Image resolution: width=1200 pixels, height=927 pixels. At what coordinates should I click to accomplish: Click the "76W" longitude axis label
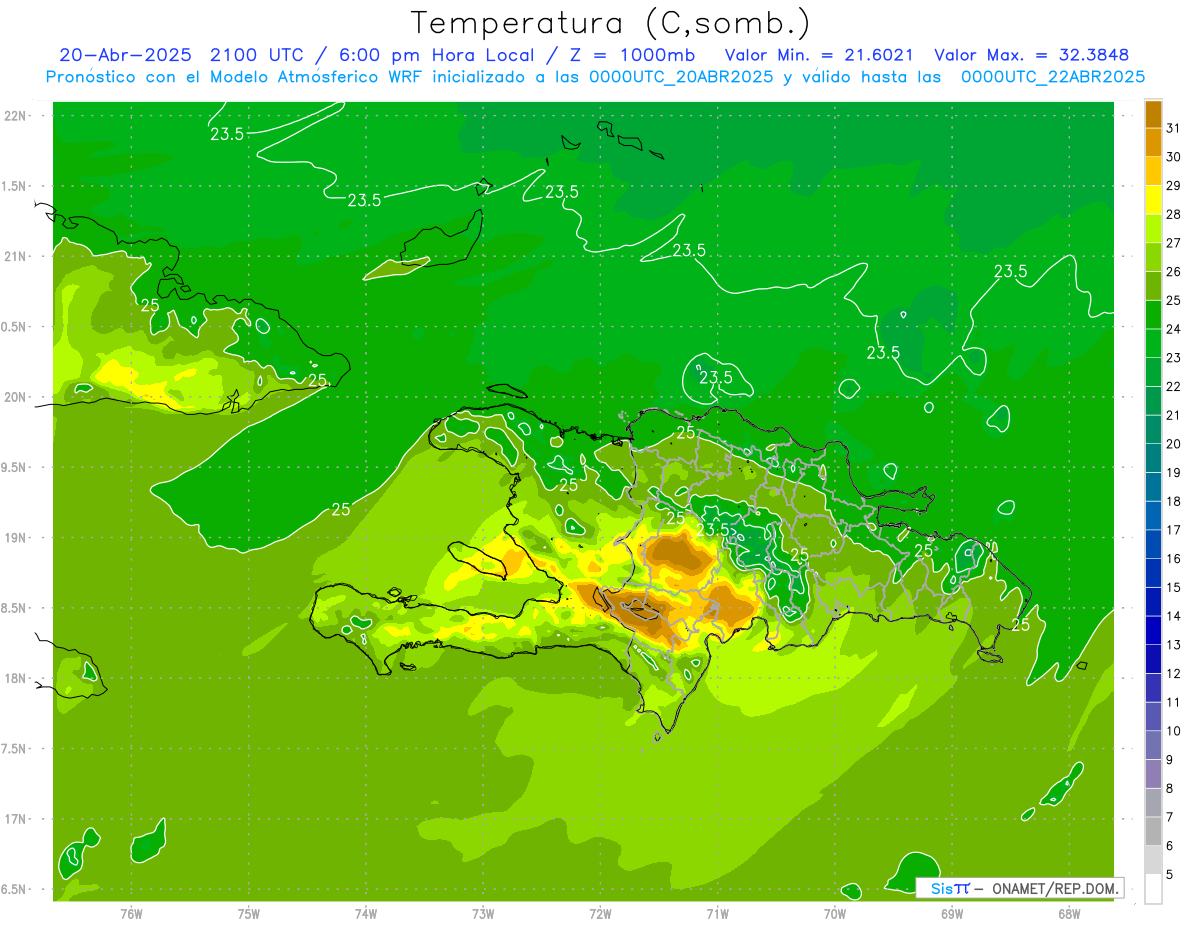[131, 914]
